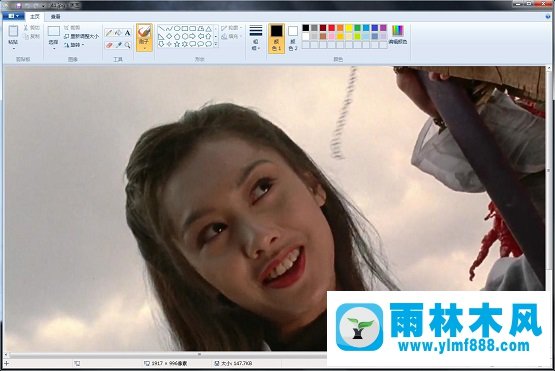
Task: Pick the green color swatch
Action: 357,28
